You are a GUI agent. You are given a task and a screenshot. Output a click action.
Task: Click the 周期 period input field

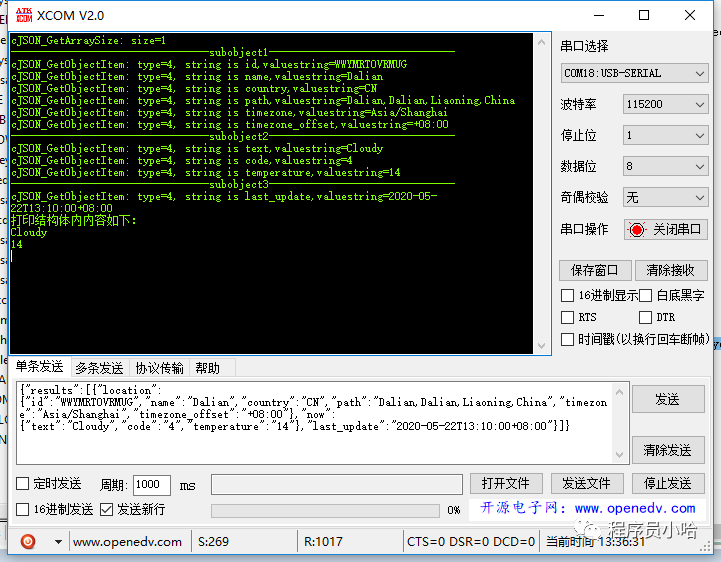pos(151,484)
